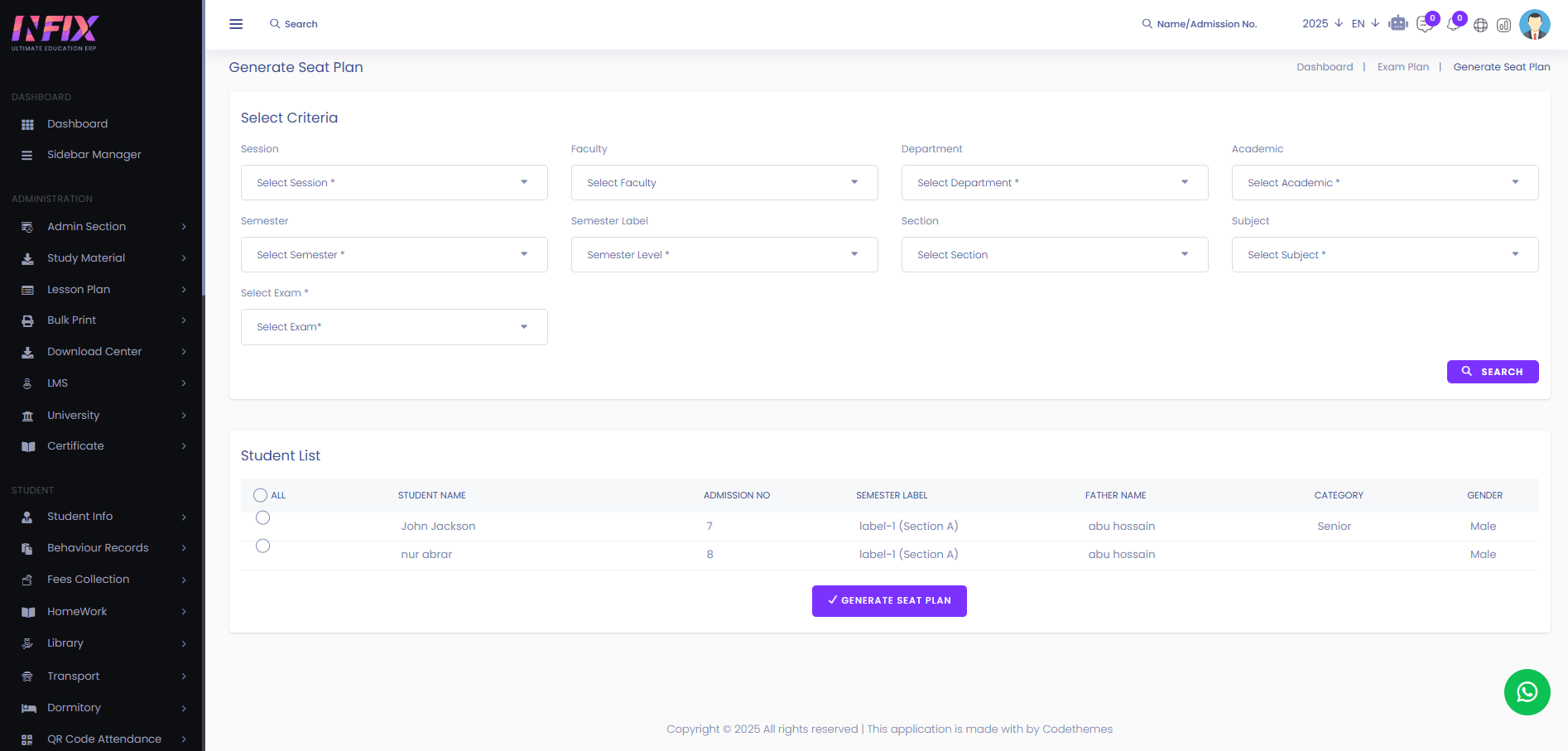Open the Select Exam dropdown
1568x751 pixels.
pyautogui.click(x=394, y=326)
